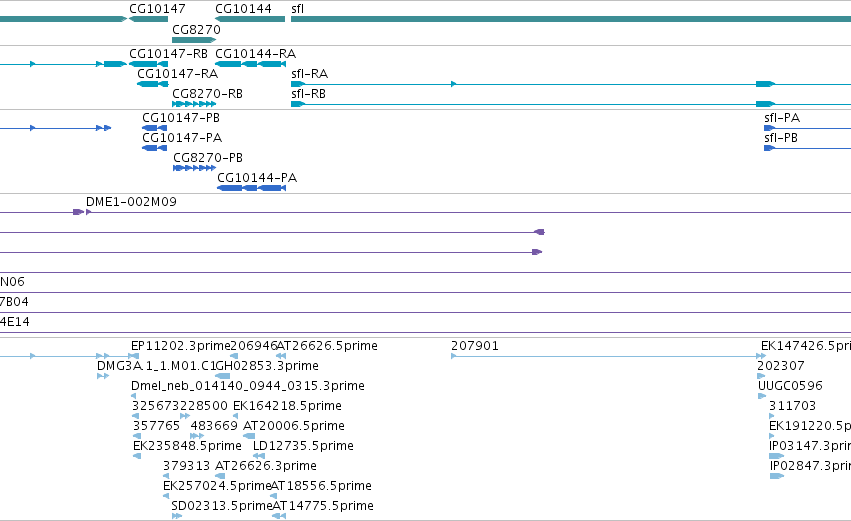851x521 pixels.
Task: Click the 4E14 clone label
Action: click(15, 322)
